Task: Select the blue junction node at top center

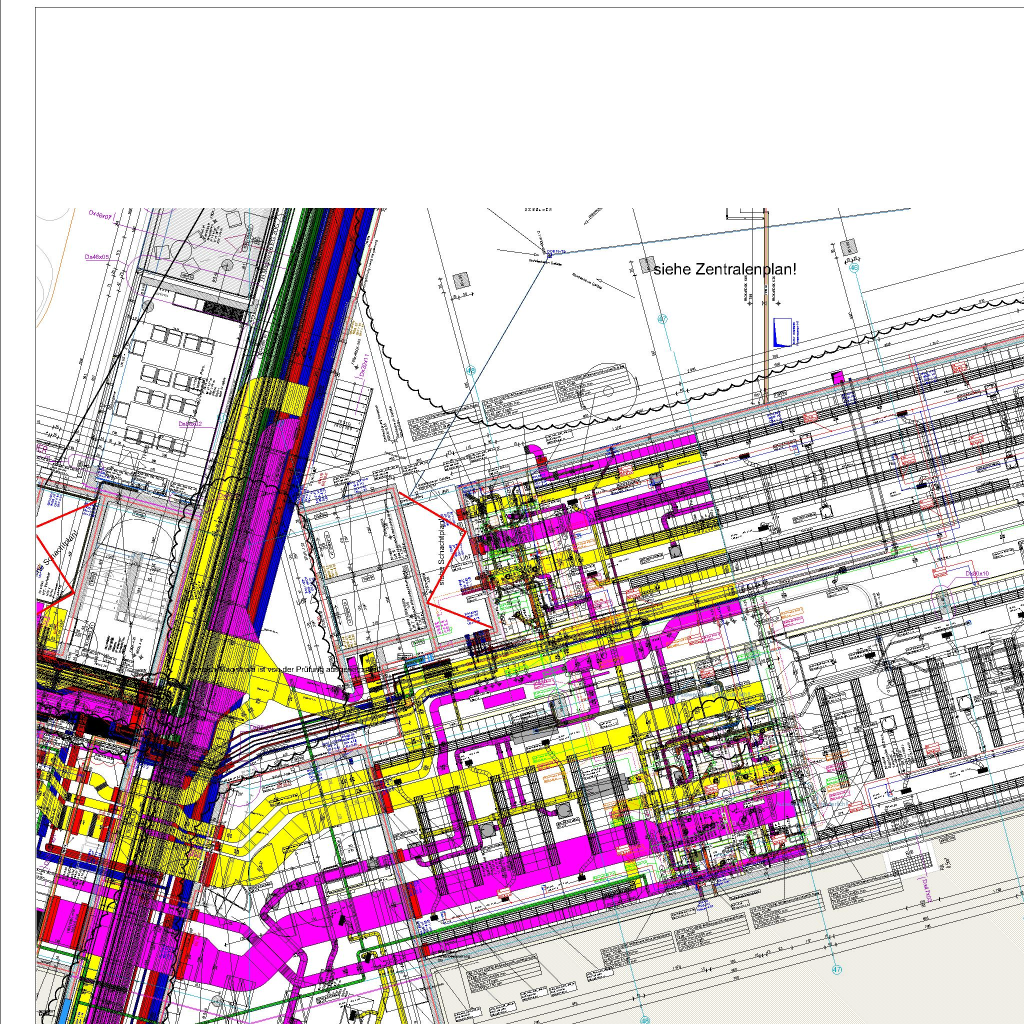Action: (x=549, y=255)
